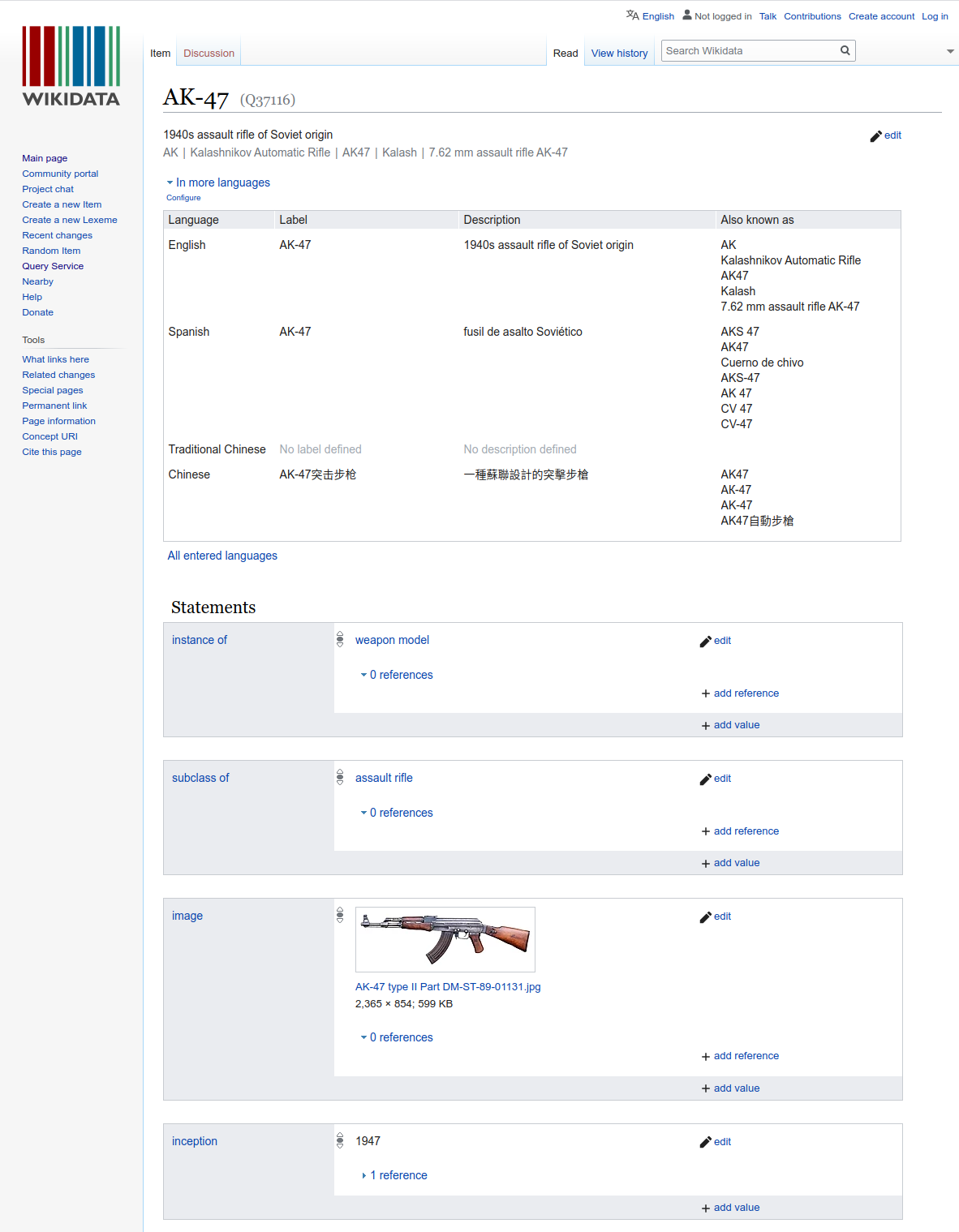Click the Log in link

(x=935, y=16)
